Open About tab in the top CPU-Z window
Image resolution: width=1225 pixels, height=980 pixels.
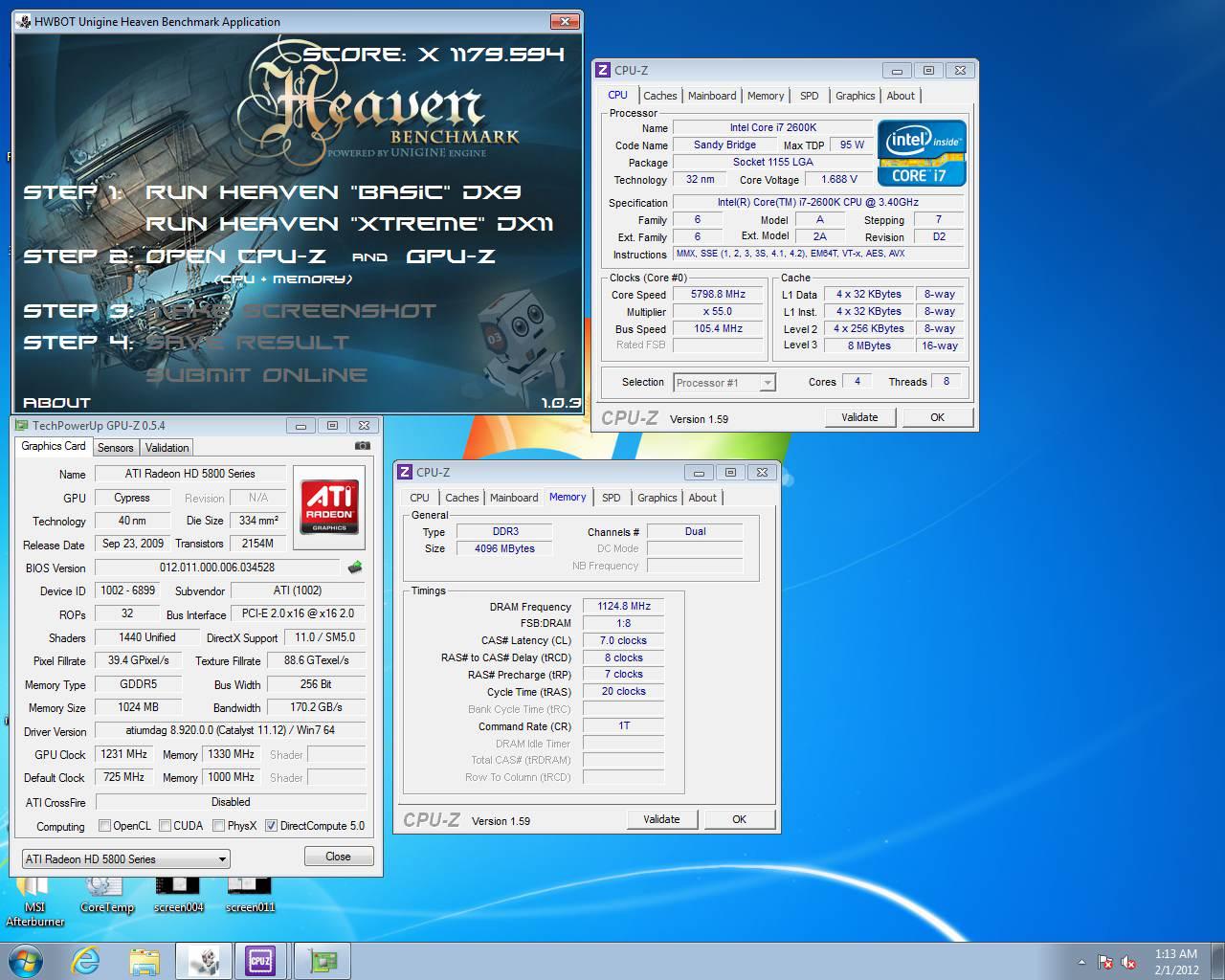click(x=901, y=96)
